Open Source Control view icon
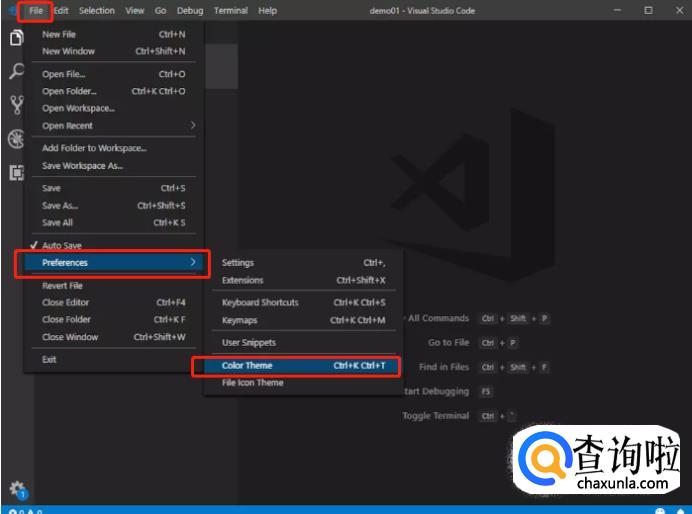The width and height of the screenshot is (692, 514). pyautogui.click(x=16, y=105)
